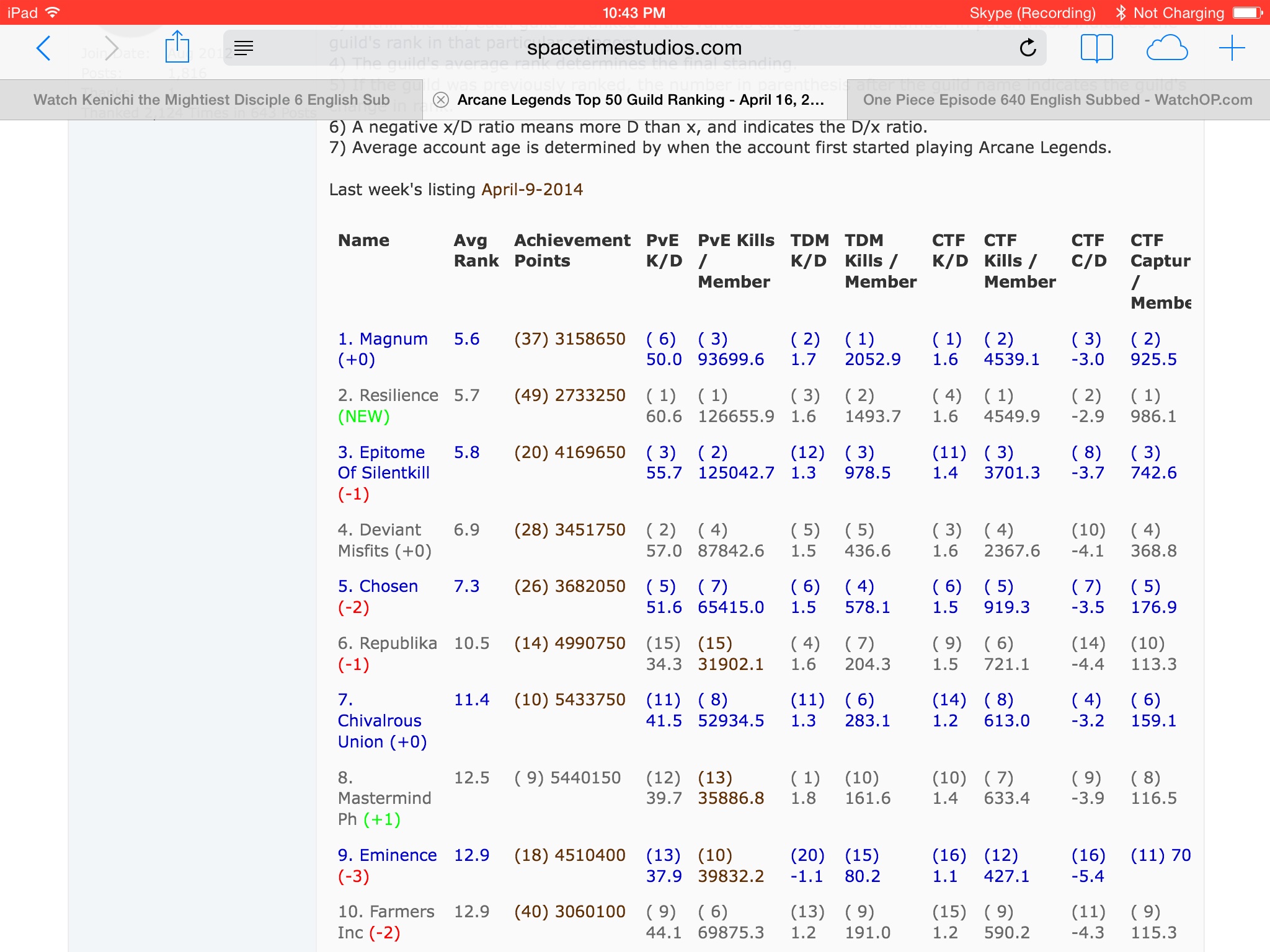The image size is (1270, 952).
Task: Open the 1. Magnum guild link
Action: click(x=383, y=350)
